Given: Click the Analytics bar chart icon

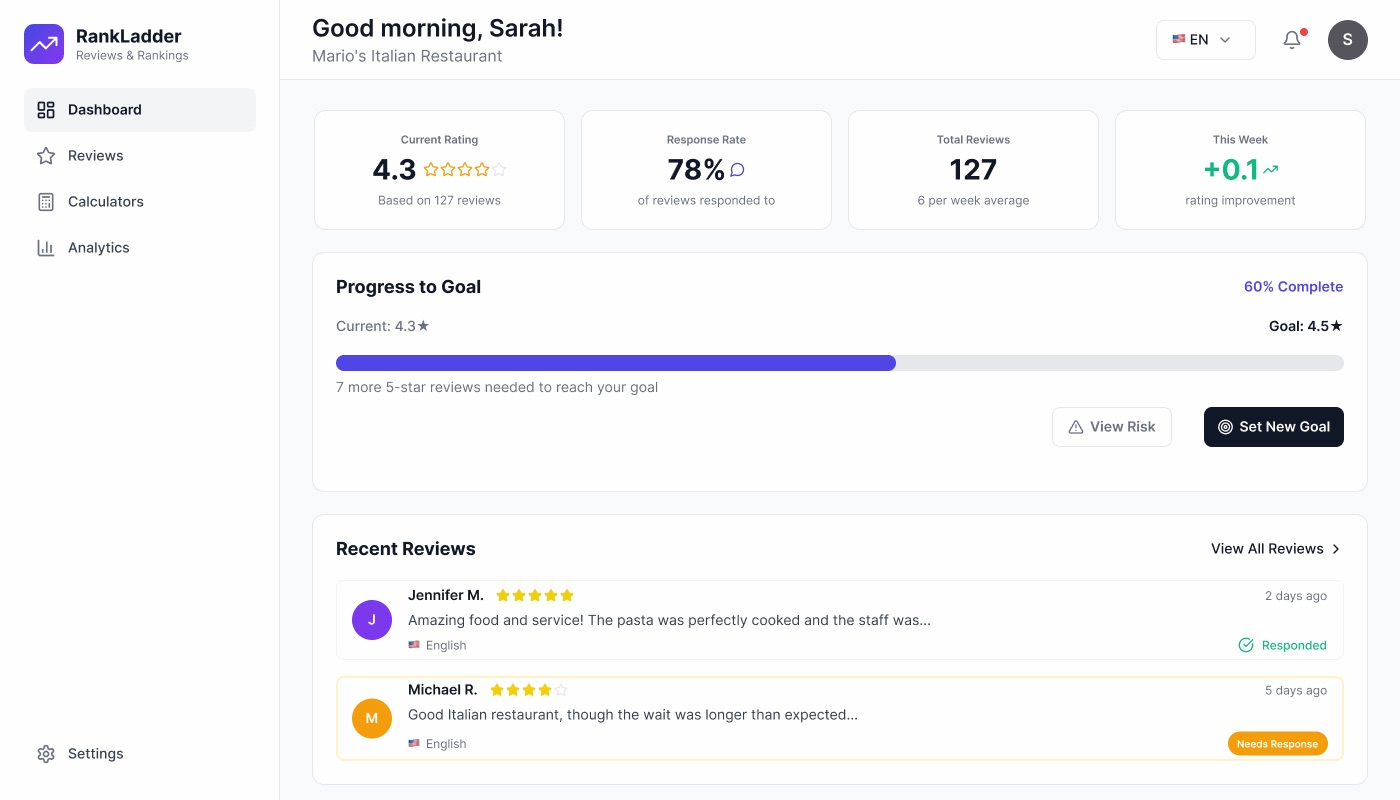Looking at the screenshot, I should click(x=46, y=248).
